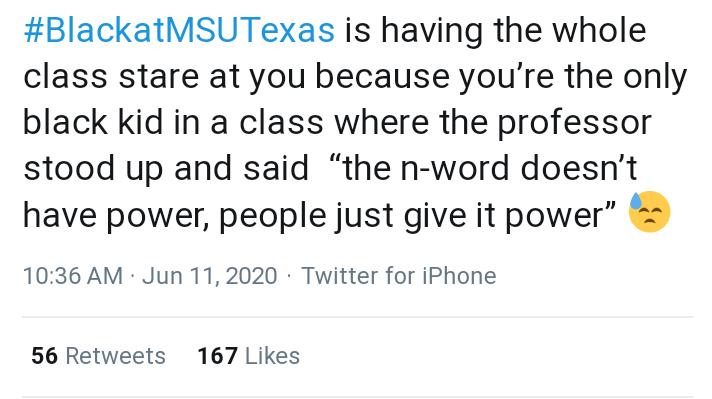This screenshot has width=712, height=399.
Task: Click the word Retweets
Action: (115, 355)
